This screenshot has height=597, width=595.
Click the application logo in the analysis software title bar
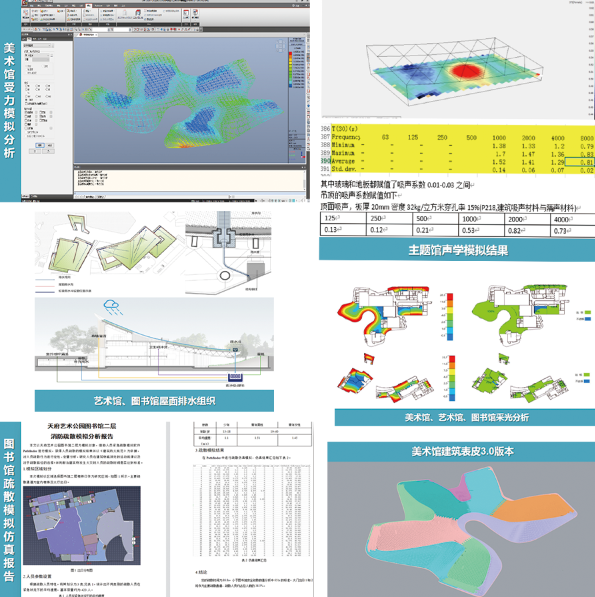24,3
